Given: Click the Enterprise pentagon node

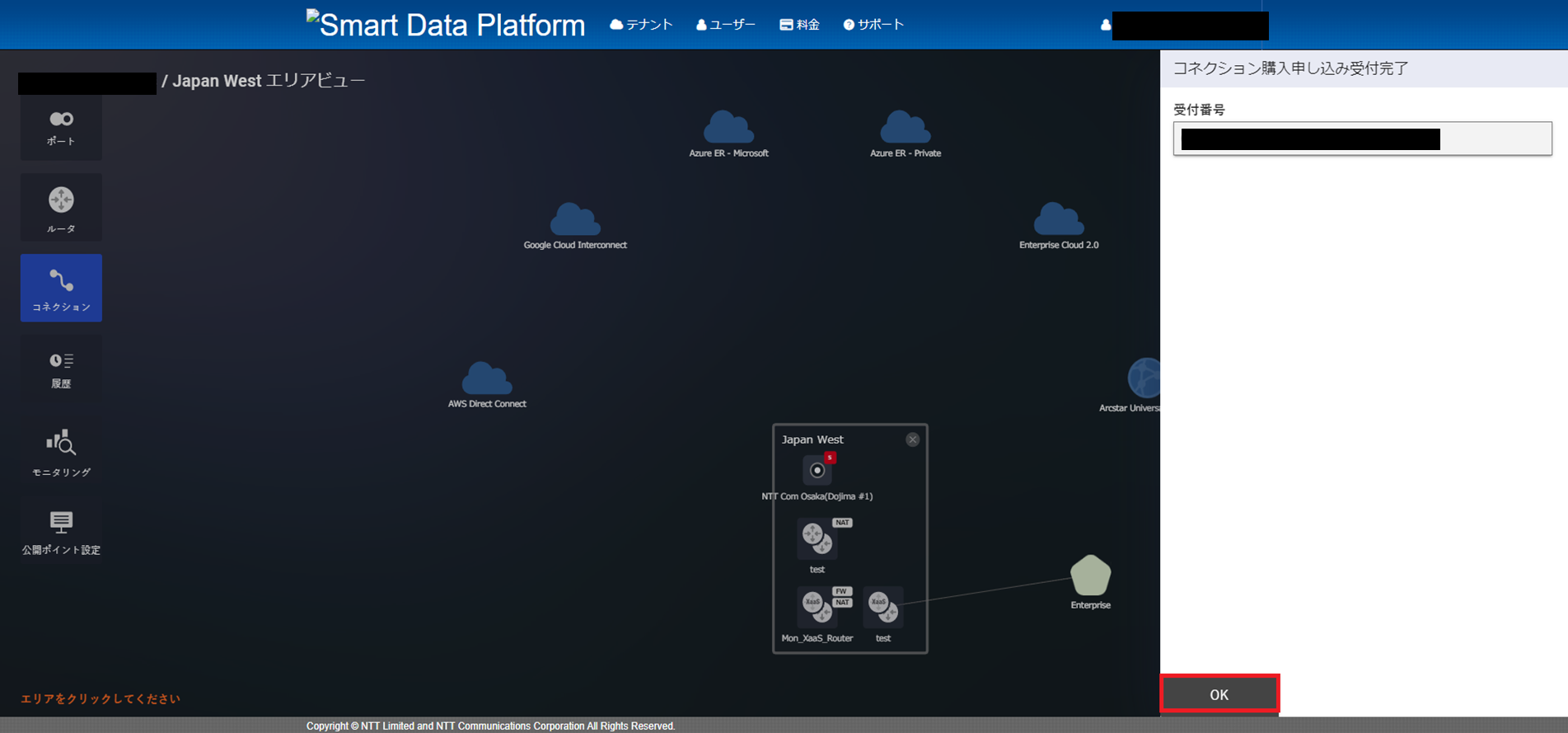Looking at the screenshot, I should click(x=1090, y=576).
